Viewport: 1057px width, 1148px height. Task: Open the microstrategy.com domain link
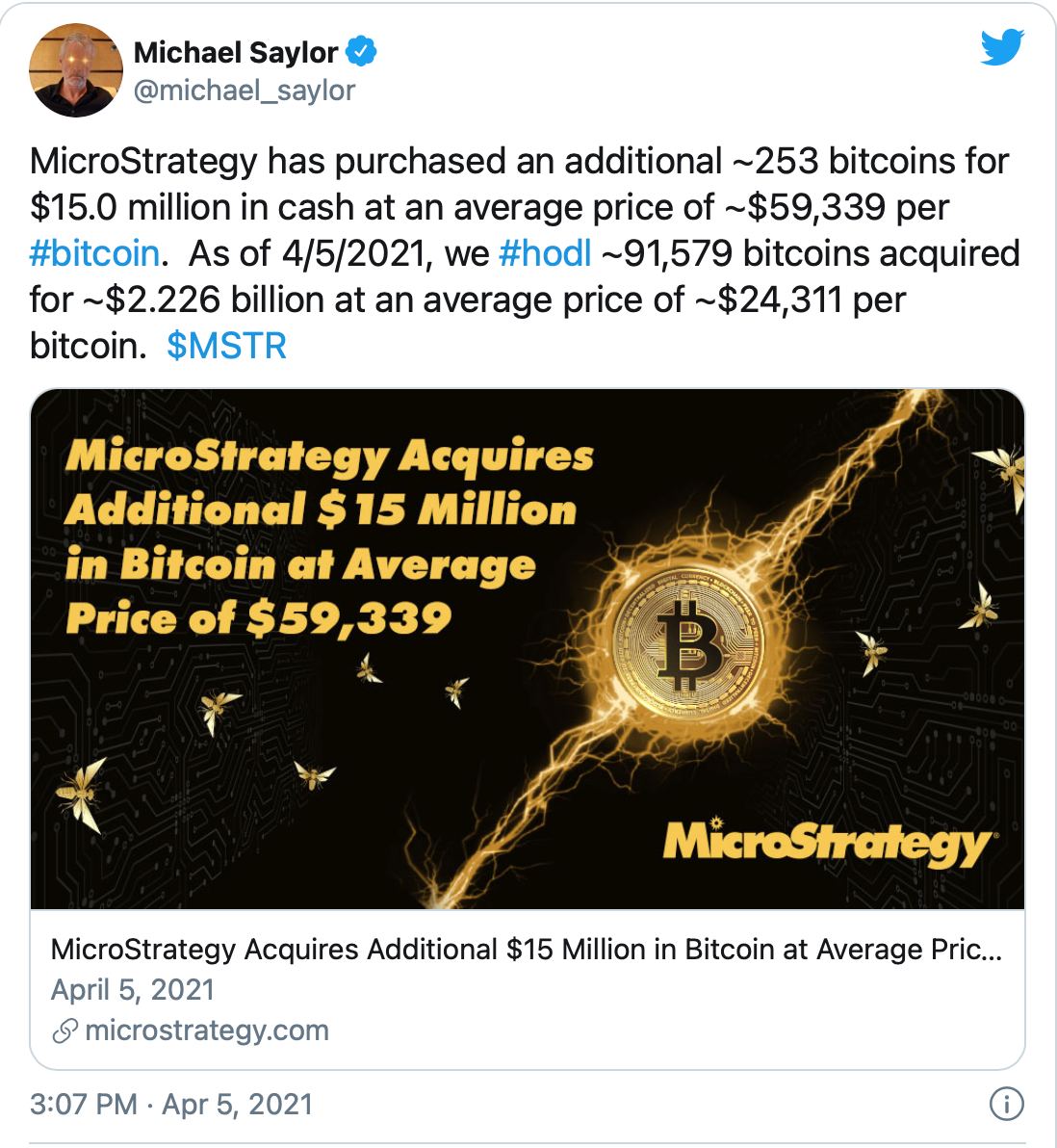tap(207, 1031)
